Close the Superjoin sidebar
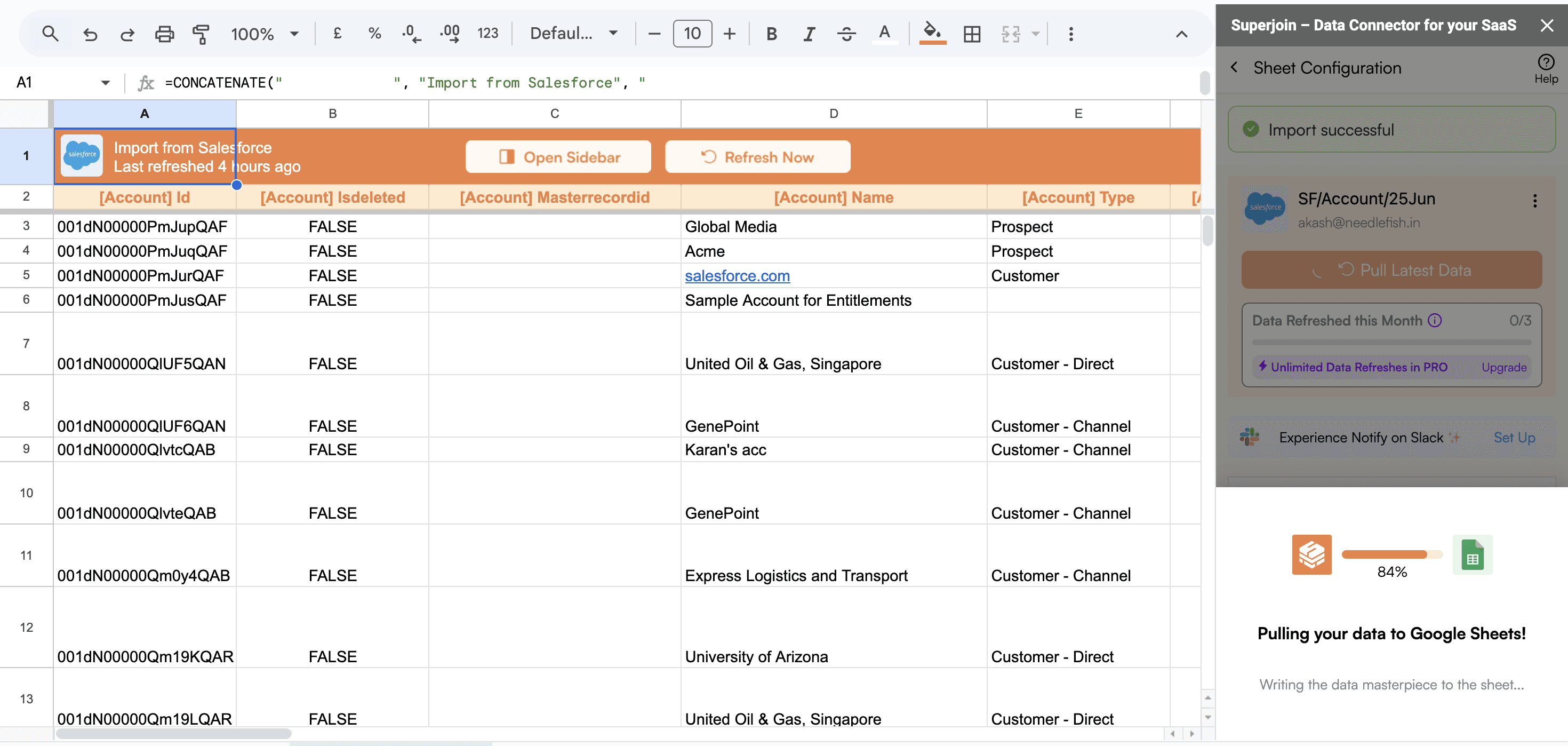 click(x=1547, y=25)
